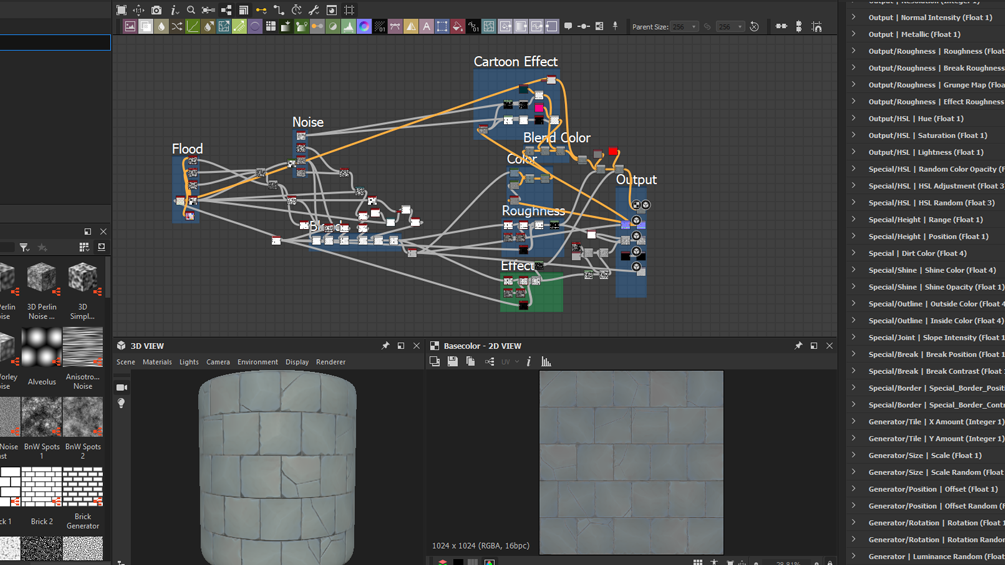Add a comment from the graph toolbar

click(x=568, y=26)
